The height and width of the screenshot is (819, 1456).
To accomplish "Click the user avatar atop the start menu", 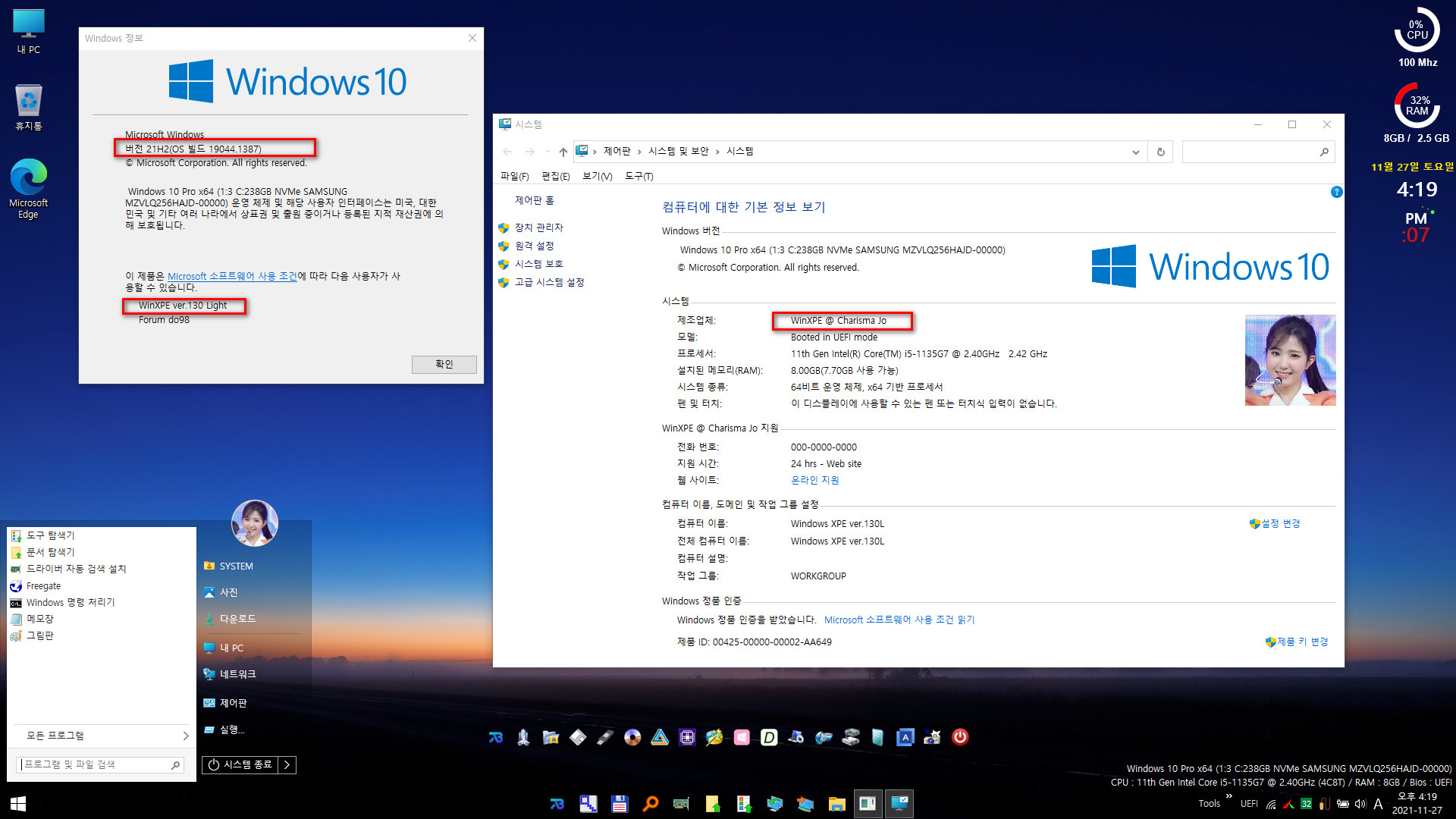I will point(254,522).
